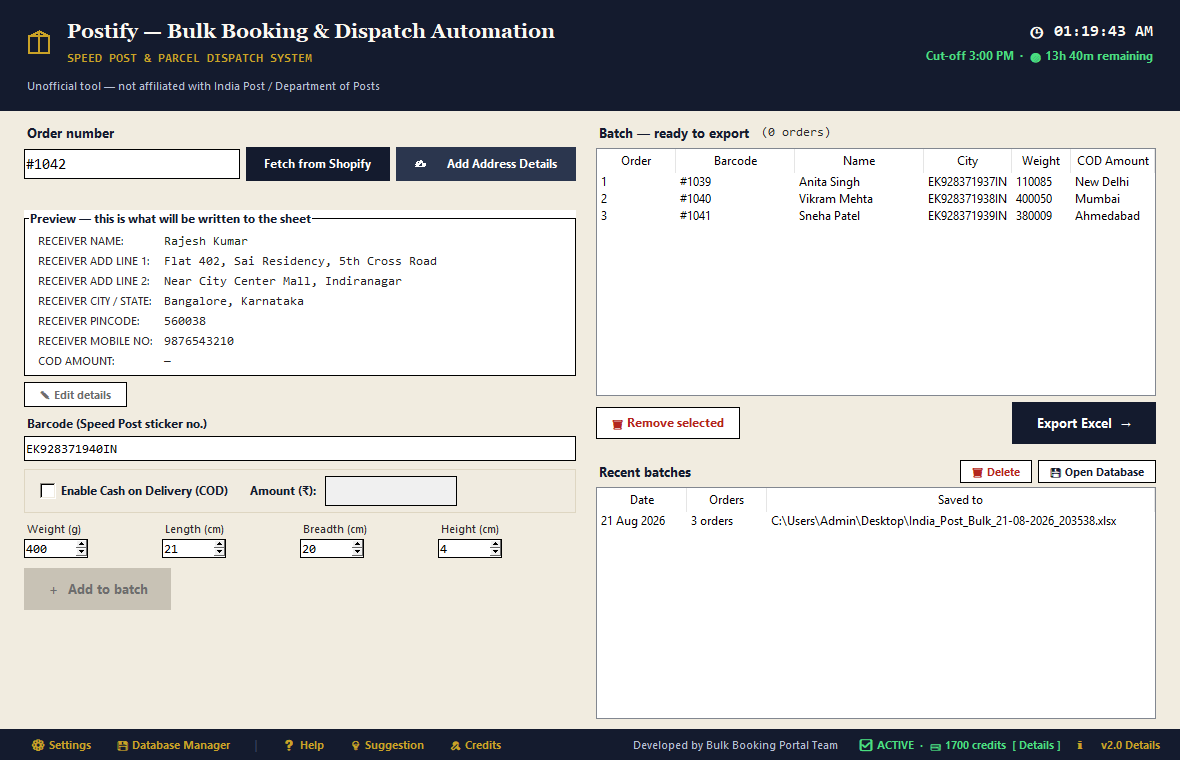Open the Credits link in the footer
1180x760 pixels.
click(476, 745)
